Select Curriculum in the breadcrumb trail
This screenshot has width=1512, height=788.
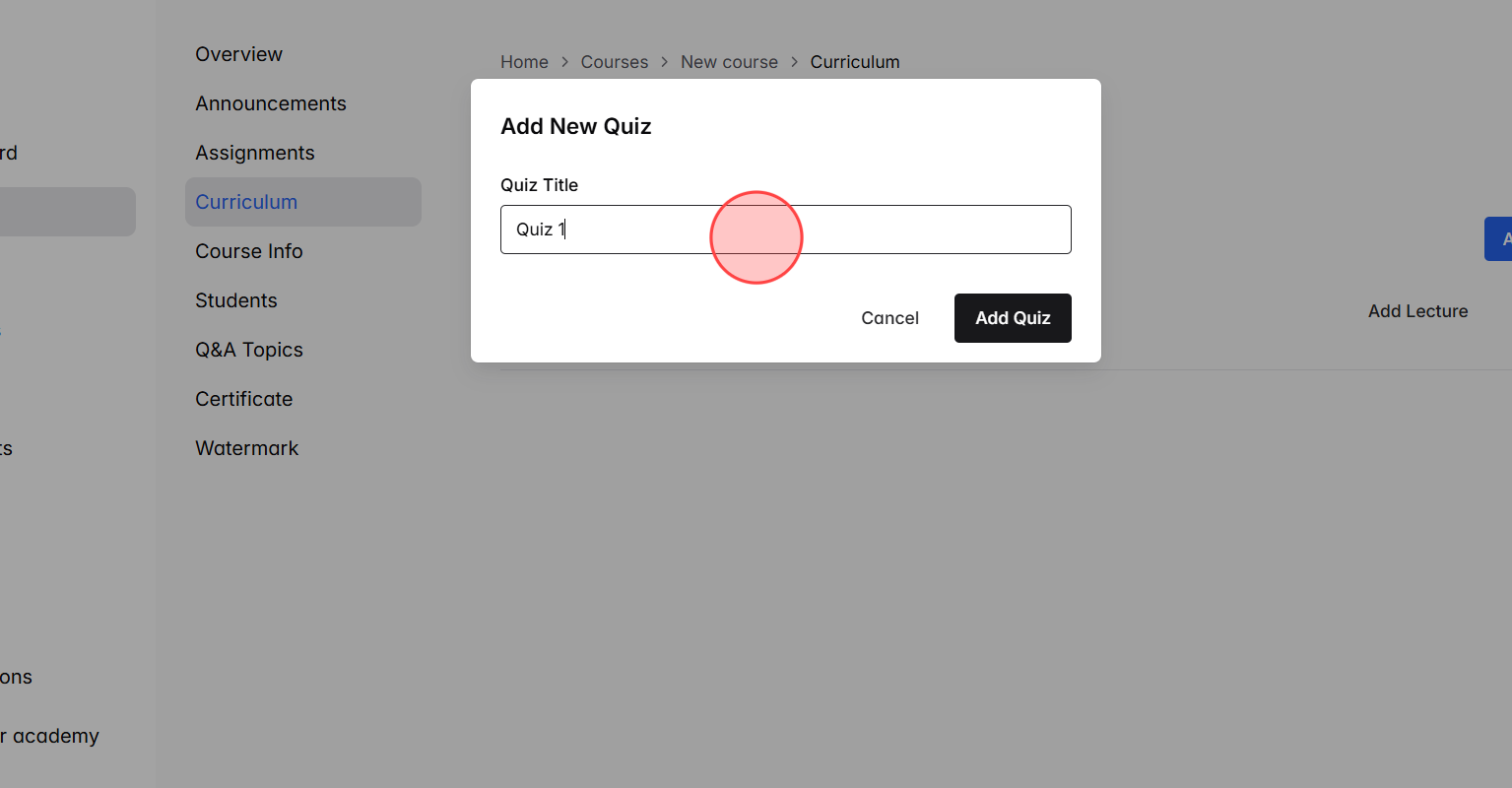pos(855,61)
